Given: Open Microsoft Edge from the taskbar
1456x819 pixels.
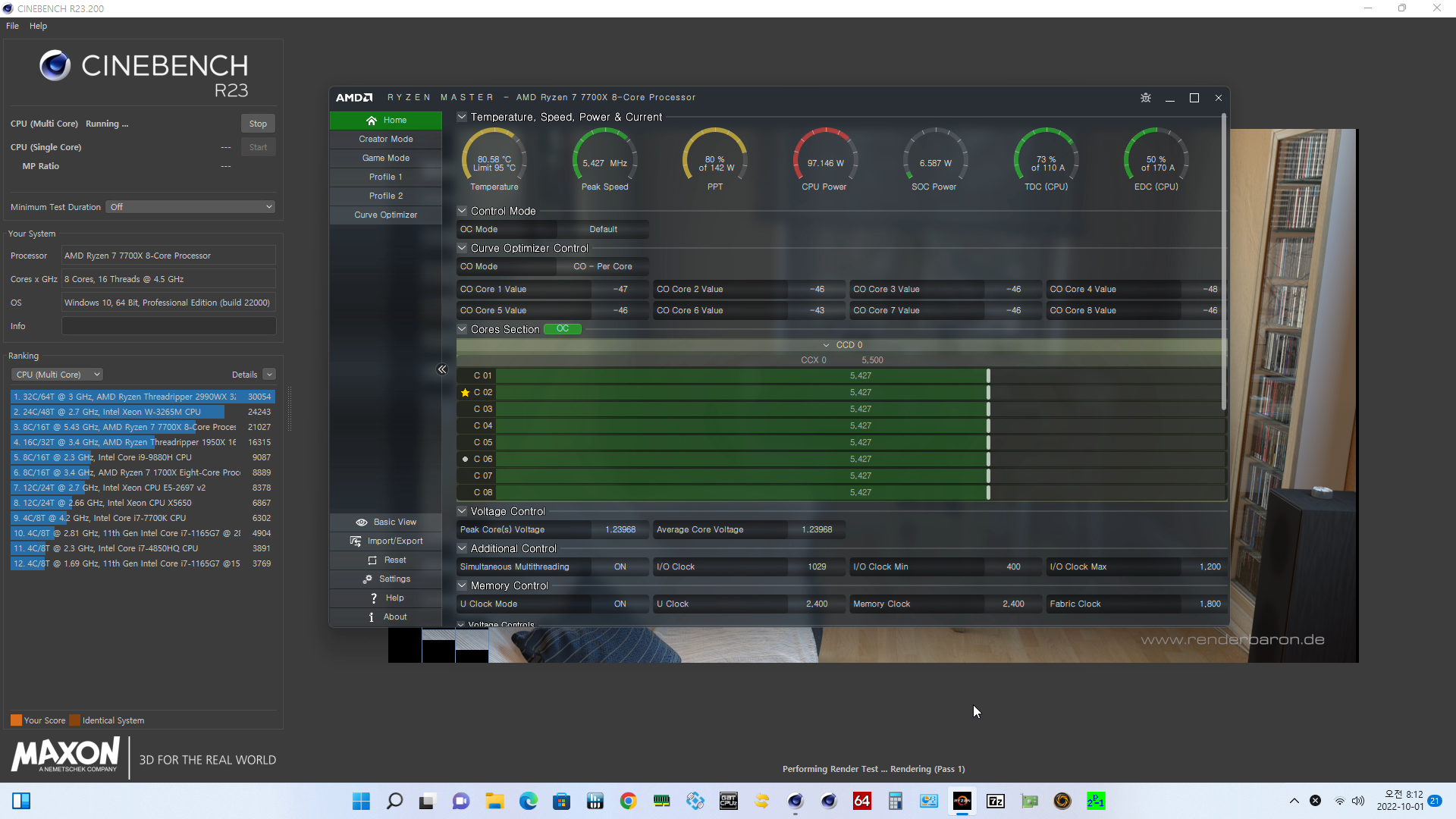Looking at the screenshot, I should [x=529, y=801].
